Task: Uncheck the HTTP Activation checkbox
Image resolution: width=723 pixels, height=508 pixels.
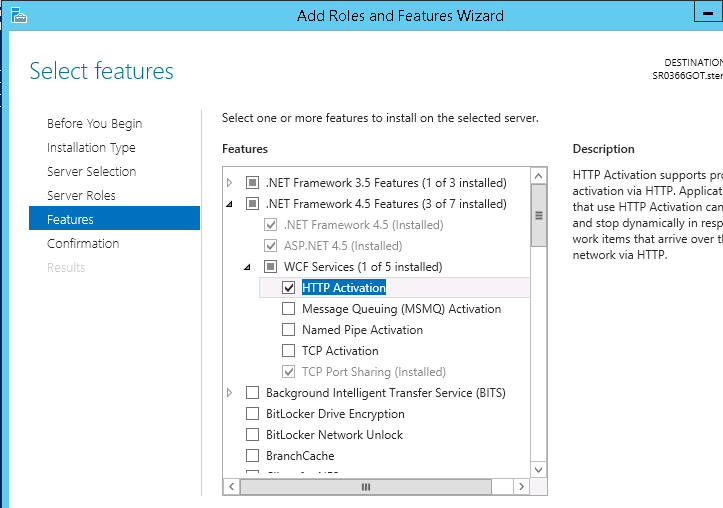Action: (289, 288)
